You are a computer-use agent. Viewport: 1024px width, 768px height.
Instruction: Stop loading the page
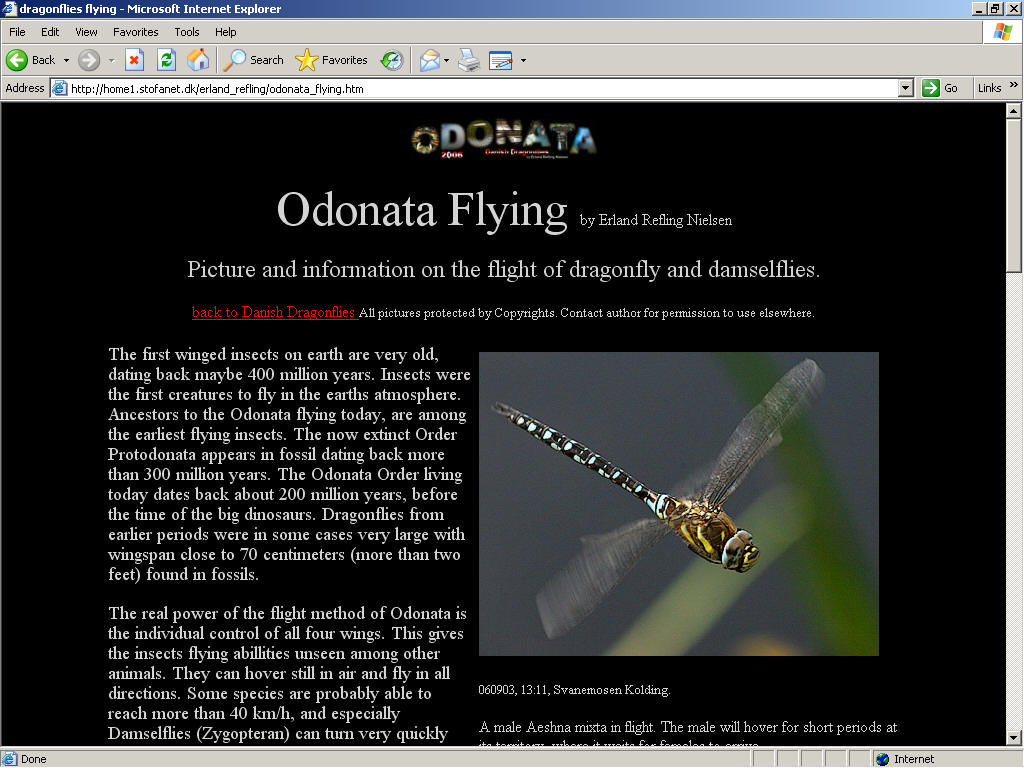tap(134, 60)
